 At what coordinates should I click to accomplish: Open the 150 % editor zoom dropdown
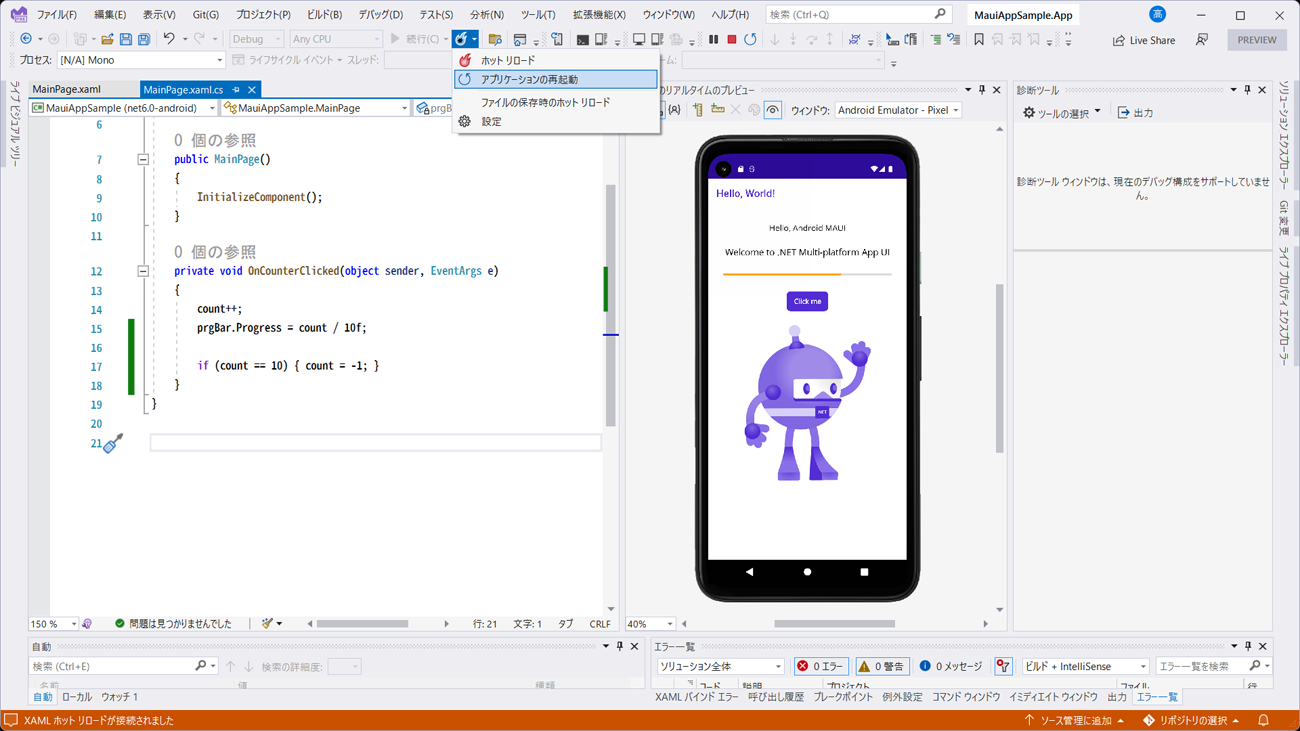pos(54,624)
